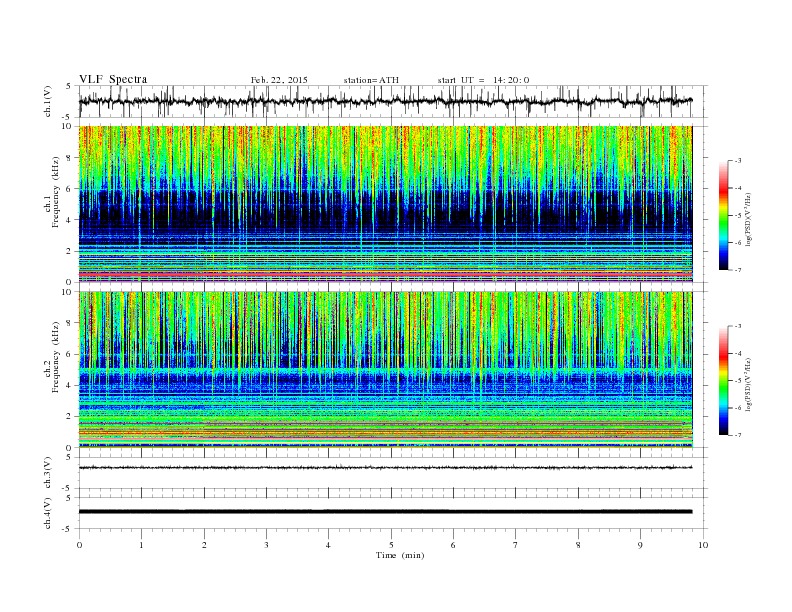Click the ch.2 spectrogram plot
792x612 pixels.
(x=385, y=370)
